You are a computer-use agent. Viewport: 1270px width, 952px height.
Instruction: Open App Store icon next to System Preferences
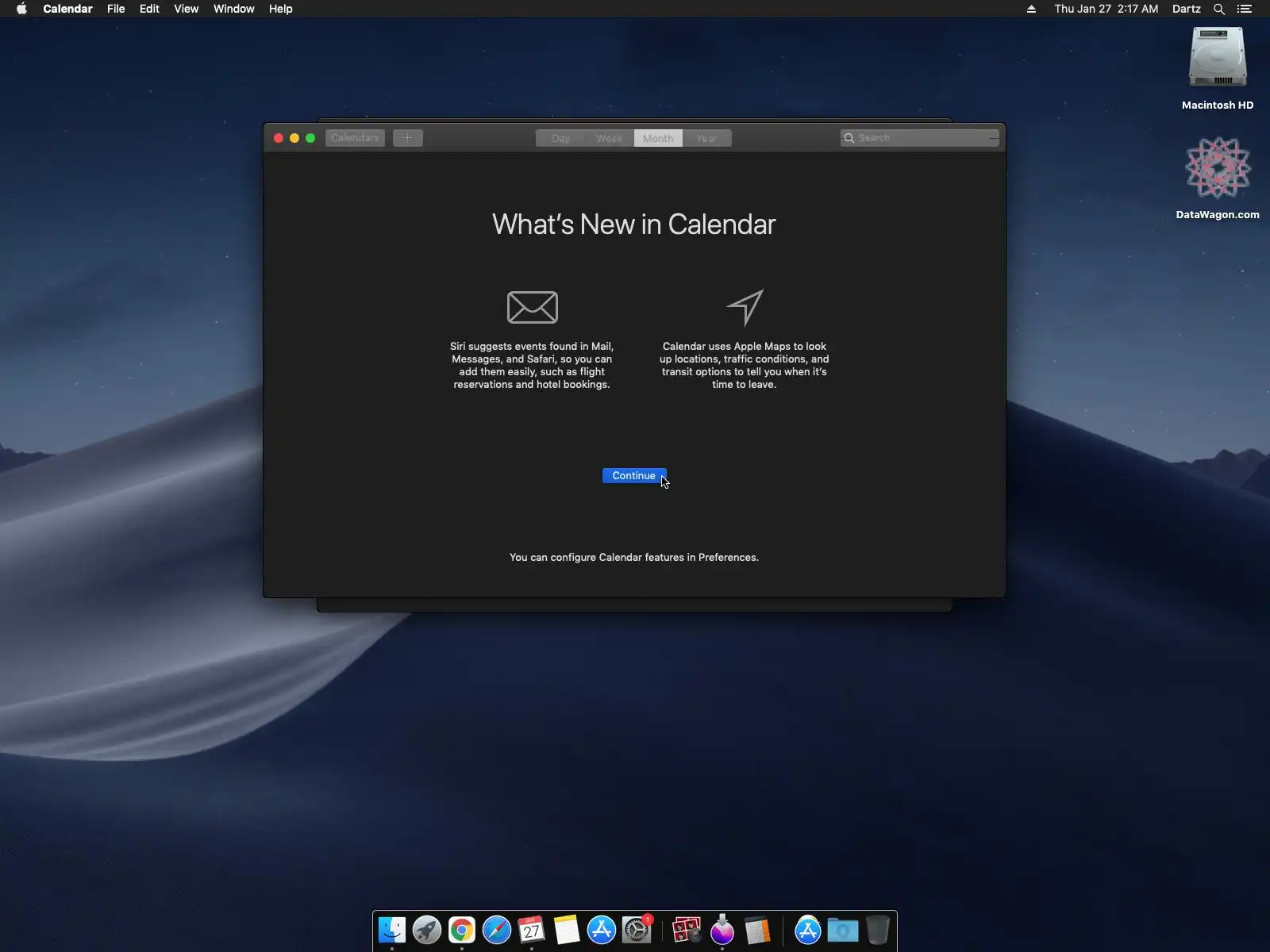tap(602, 930)
